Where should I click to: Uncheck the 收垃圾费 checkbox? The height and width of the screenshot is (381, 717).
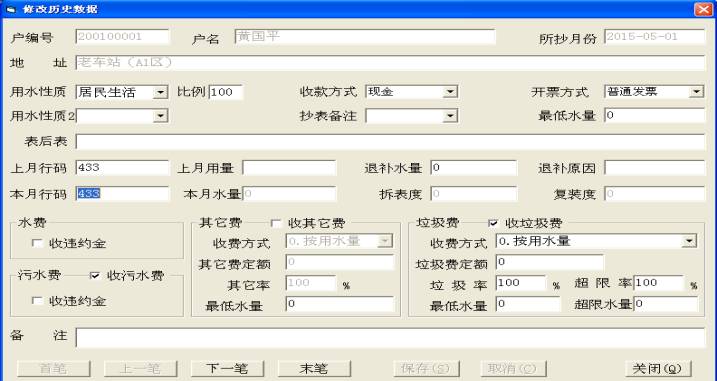point(493,223)
